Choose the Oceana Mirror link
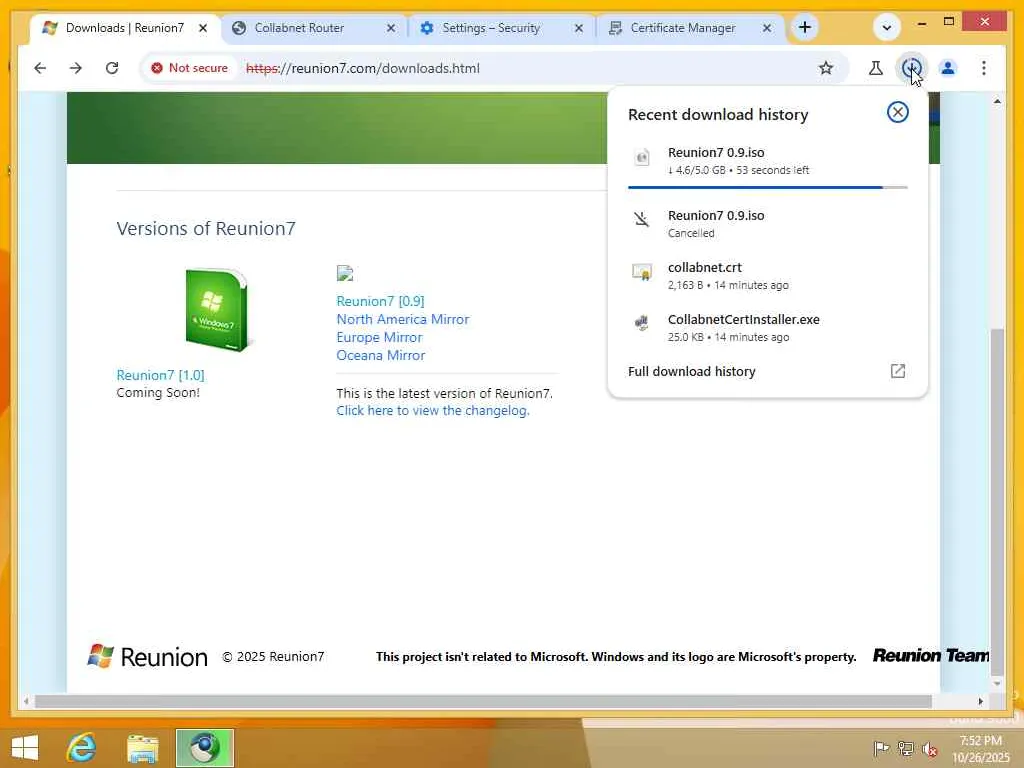Image resolution: width=1024 pixels, height=768 pixels. click(x=380, y=355)
